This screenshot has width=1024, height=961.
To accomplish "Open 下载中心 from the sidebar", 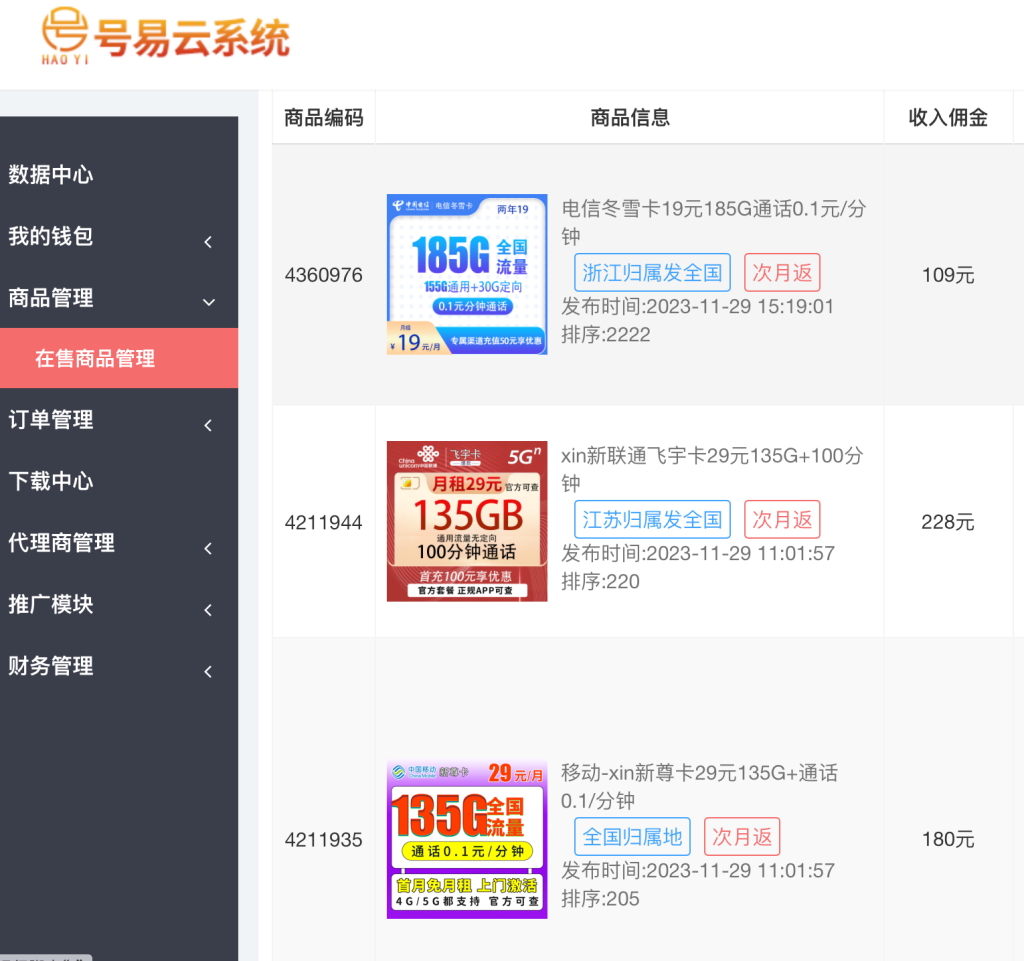I will (x=51, y=482).
